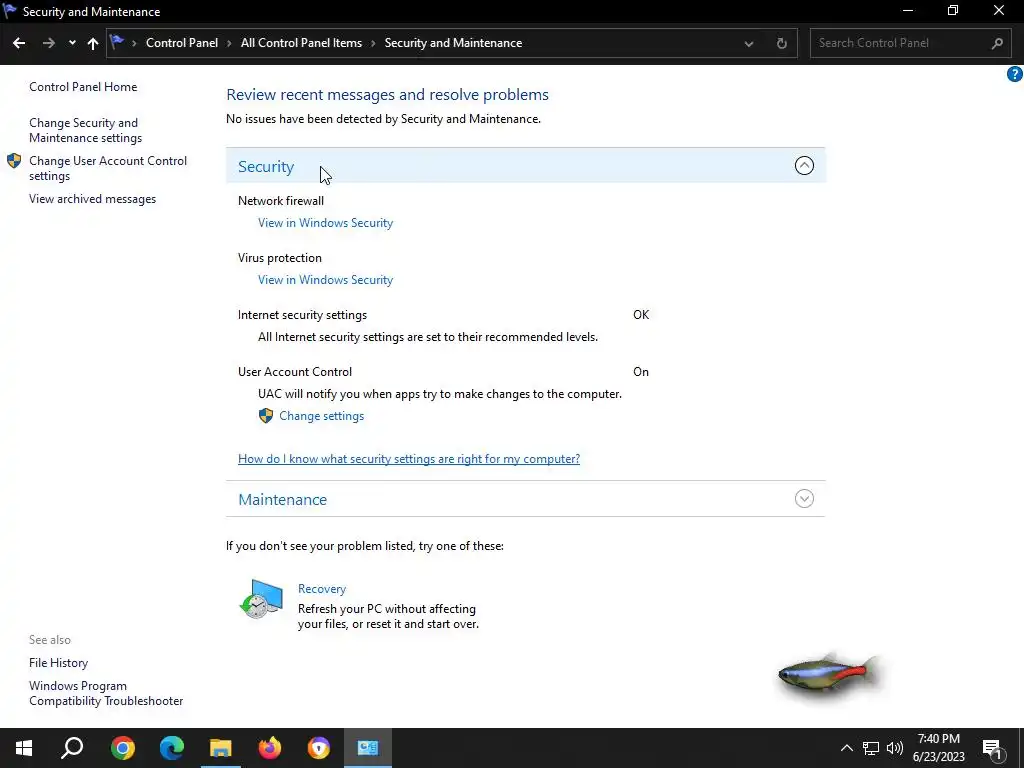
Task: Click the User Account Control On status
Action: pyautogui.click(x=641, y=372)
